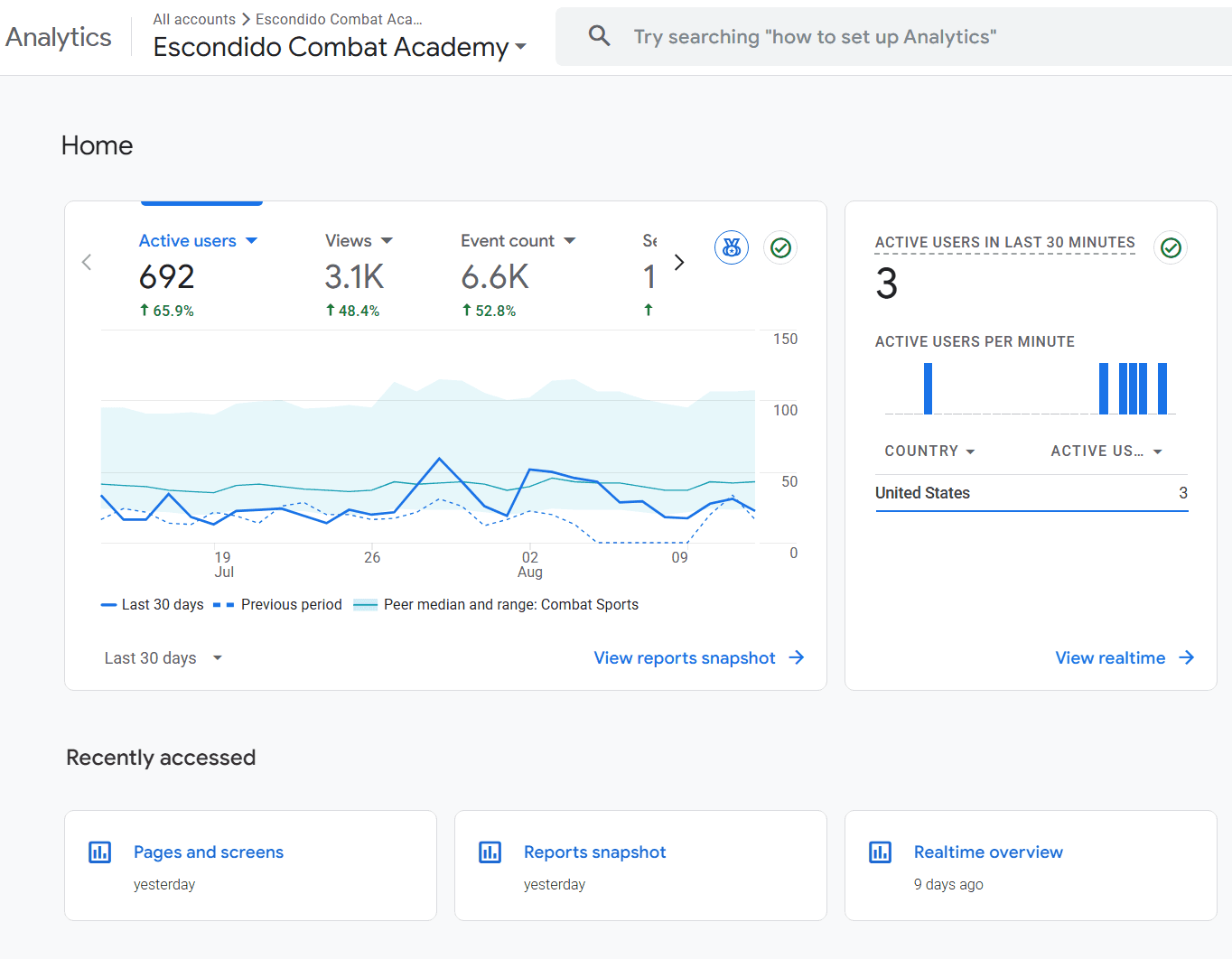Screen dimensions: 1232x959
Task: Expand the Escondido Combat Academy account picker
Action: point(340,47)
